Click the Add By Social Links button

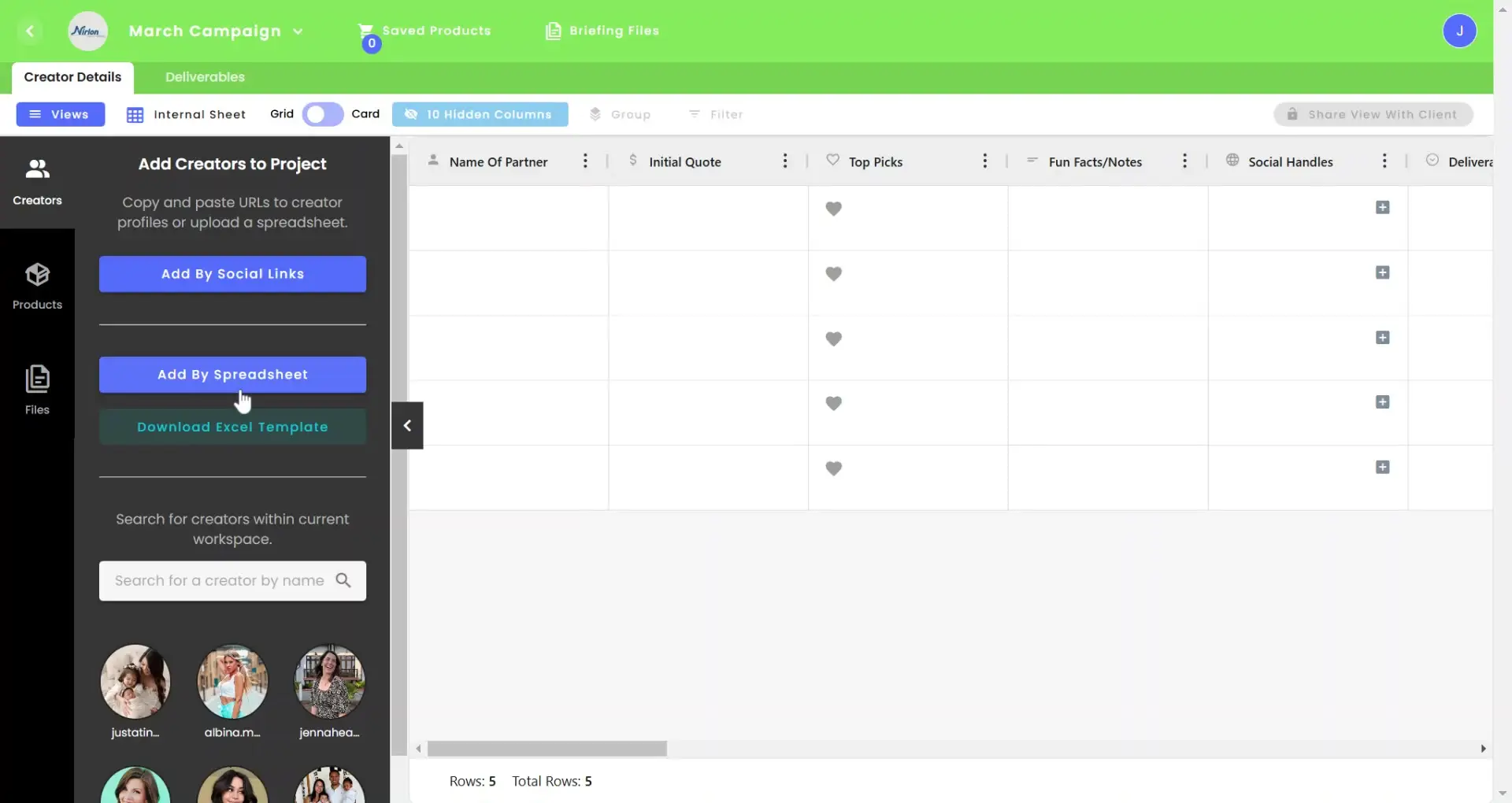coord(232,274)
